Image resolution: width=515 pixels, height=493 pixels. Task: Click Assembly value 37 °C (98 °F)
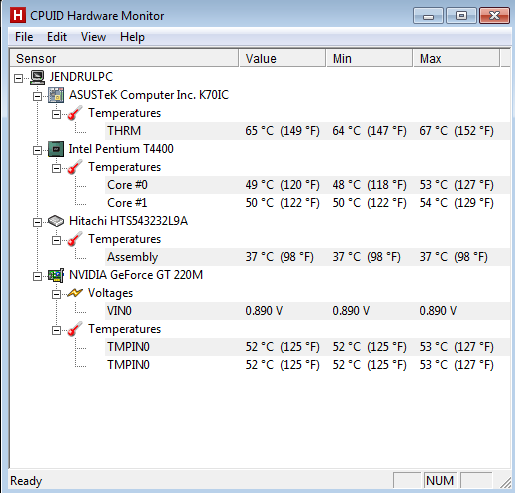(x=279, y=257)
